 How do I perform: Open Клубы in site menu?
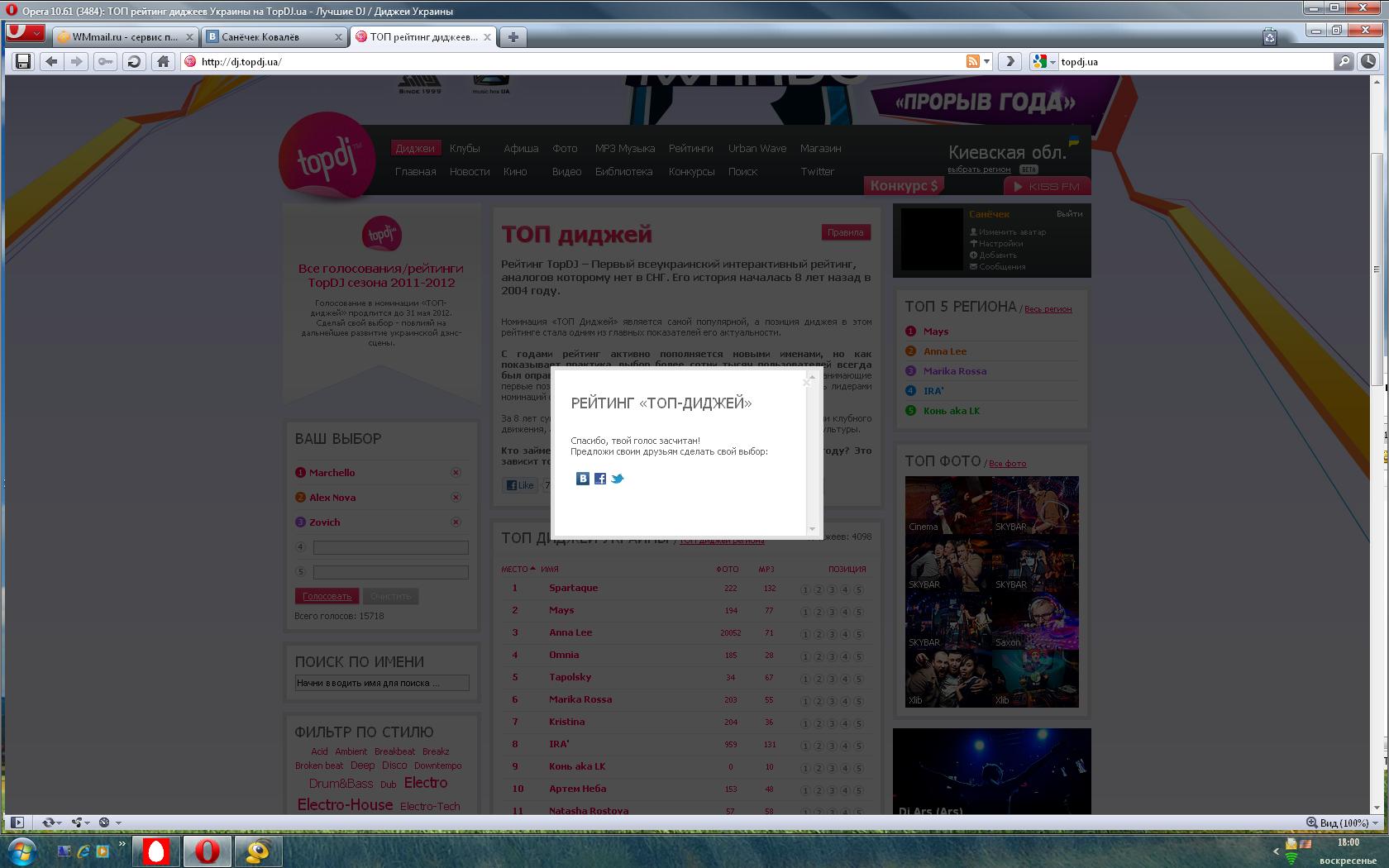point(465,148)
